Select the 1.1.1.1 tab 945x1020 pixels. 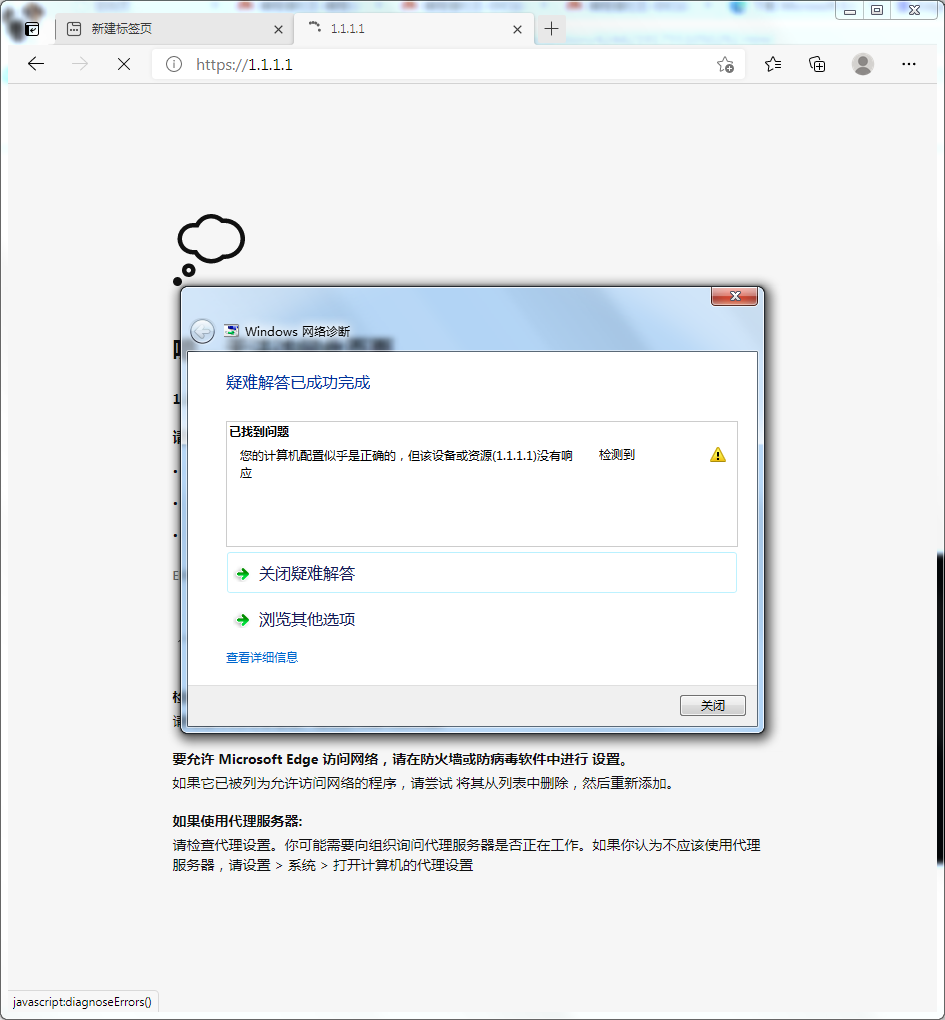(x=414, y=29)
